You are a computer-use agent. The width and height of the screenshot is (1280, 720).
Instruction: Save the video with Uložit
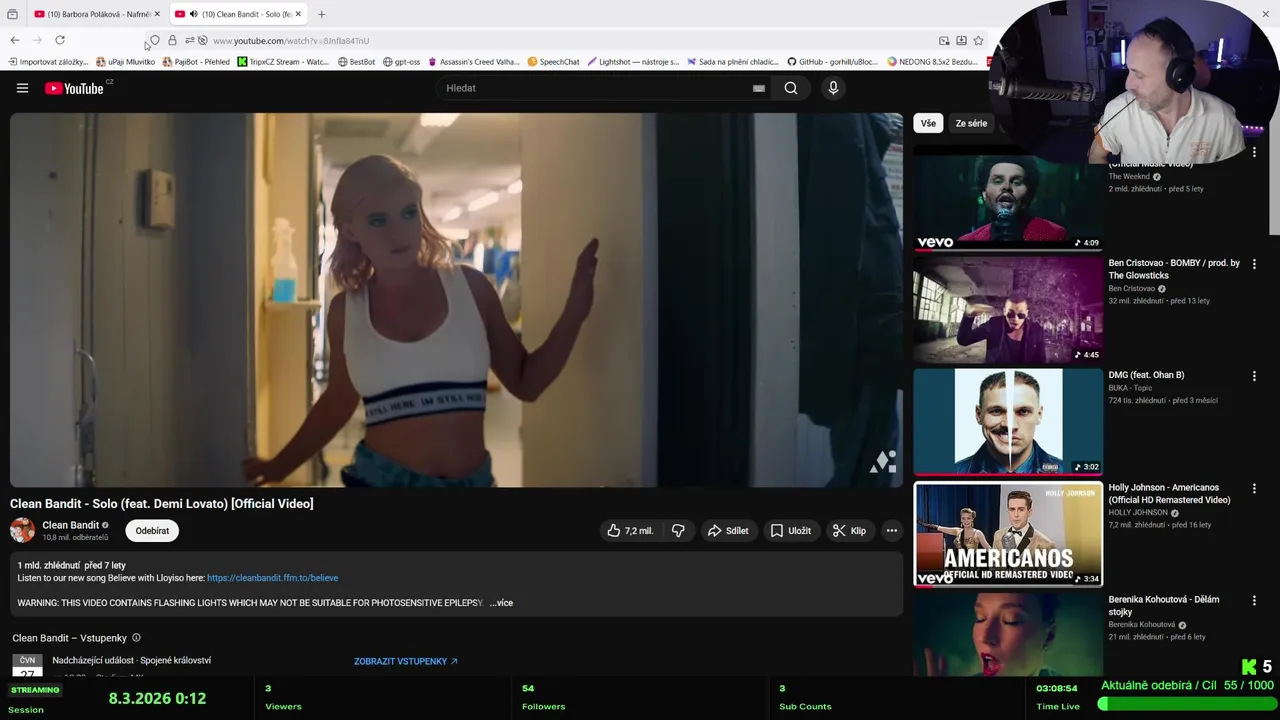pyautogui.click(x=790, y=531)
